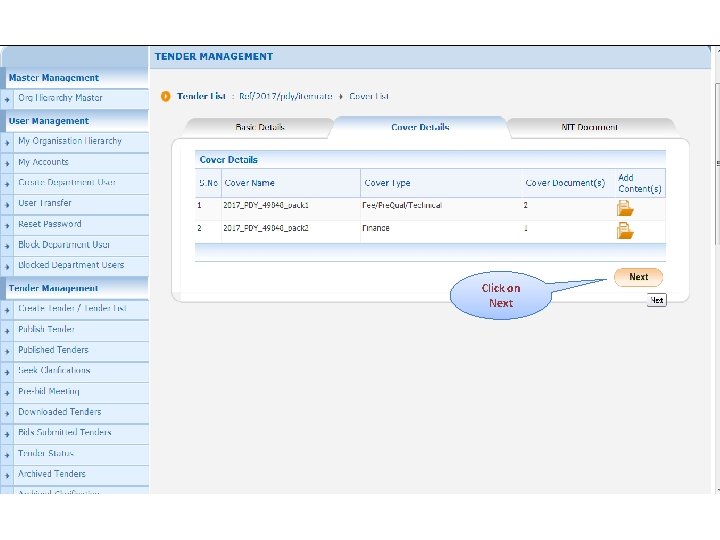This screenshot has width=720, height=540.
Task: Click the Cover Name column header
Action: pyautogui.click(x=249, y=183)
